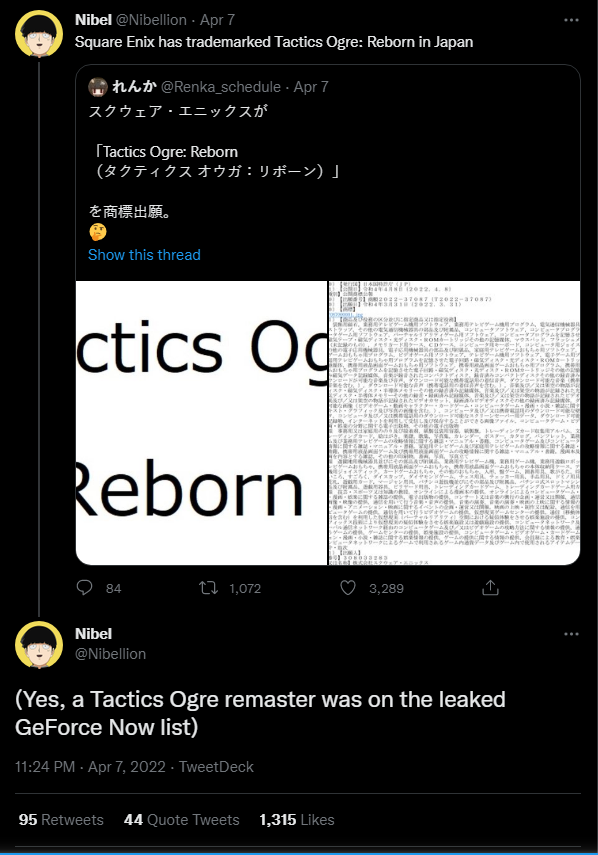598x855 pixels.
Task: Open the share icon on the tweet
Action: (x=490, y=588)
